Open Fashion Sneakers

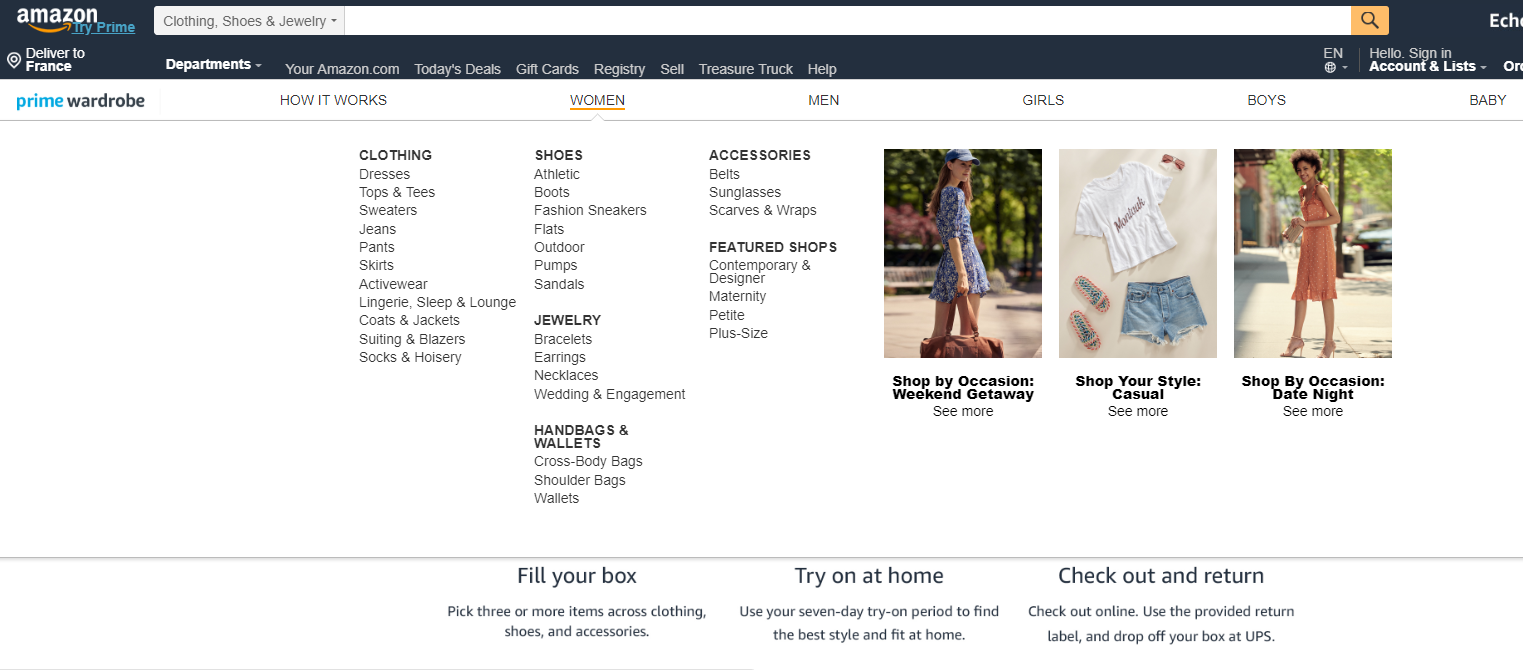coord(590,210)
